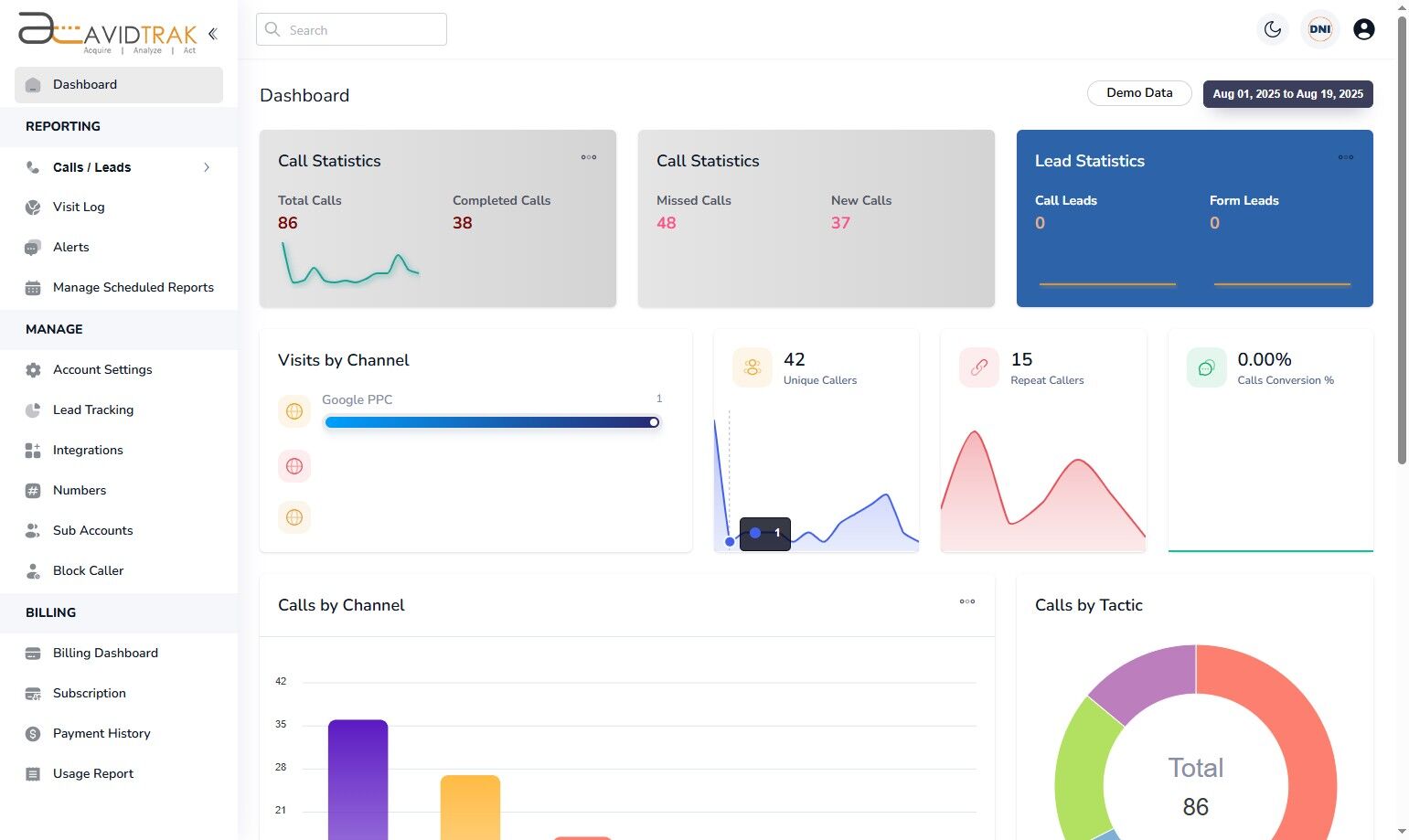Click the Repeat Callers link icon
This screenshot has width=1409, height=840.
(979, 367)
